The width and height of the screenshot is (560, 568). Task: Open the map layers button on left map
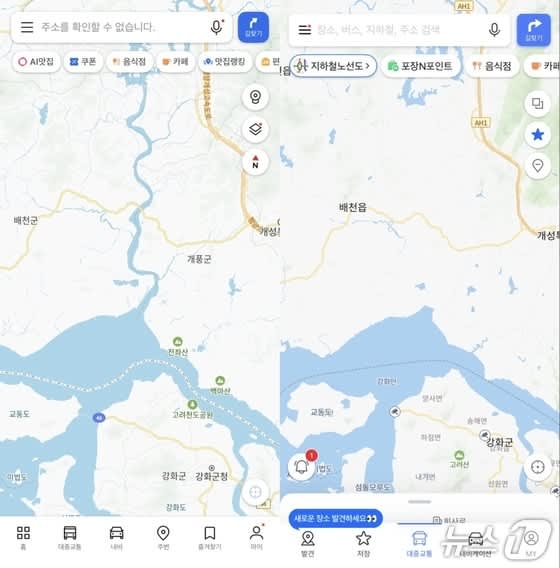pos(255,129)
